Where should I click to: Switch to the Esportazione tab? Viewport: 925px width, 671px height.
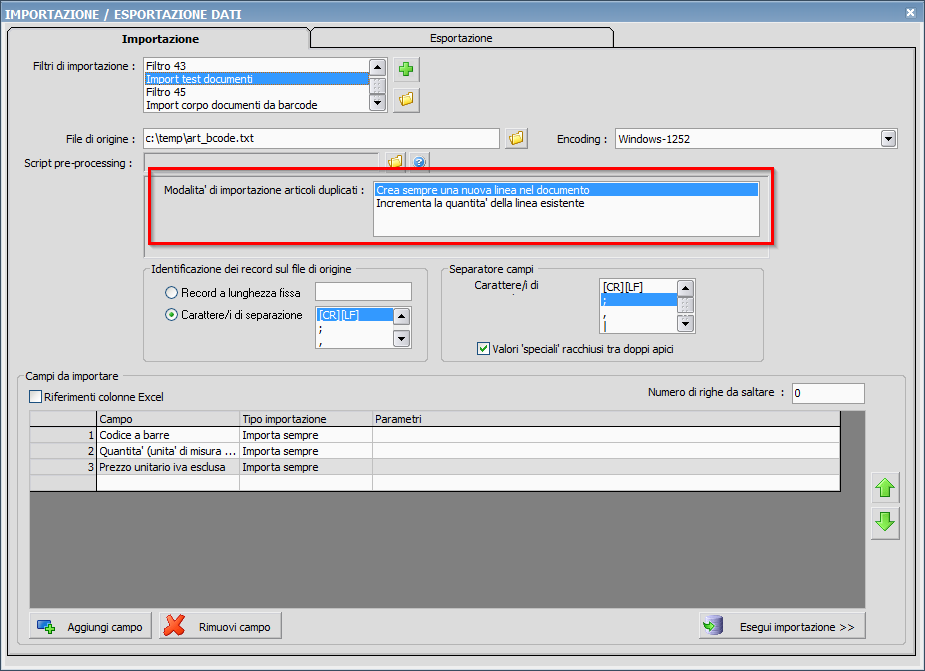tap(461, 38)
